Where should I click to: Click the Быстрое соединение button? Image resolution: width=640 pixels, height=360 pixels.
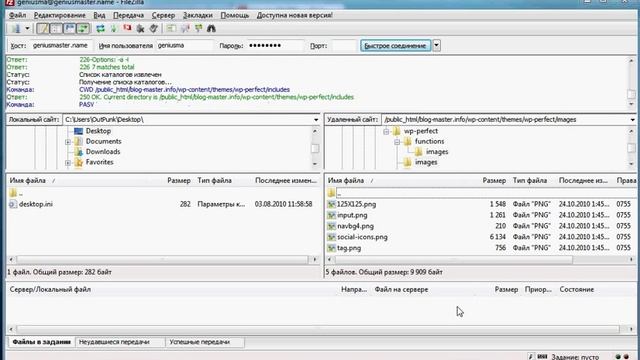(x=395, y=46)
